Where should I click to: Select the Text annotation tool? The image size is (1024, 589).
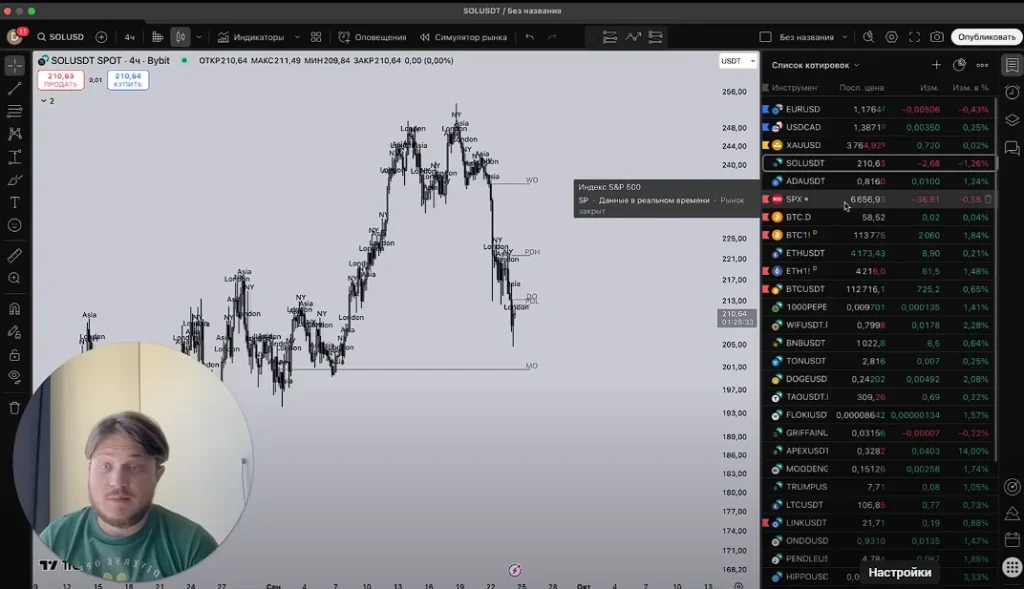coord(14,202)
